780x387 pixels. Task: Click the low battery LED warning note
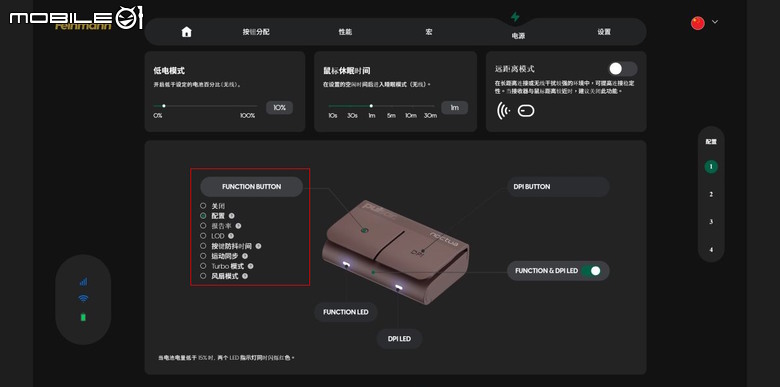coord(226,358)
